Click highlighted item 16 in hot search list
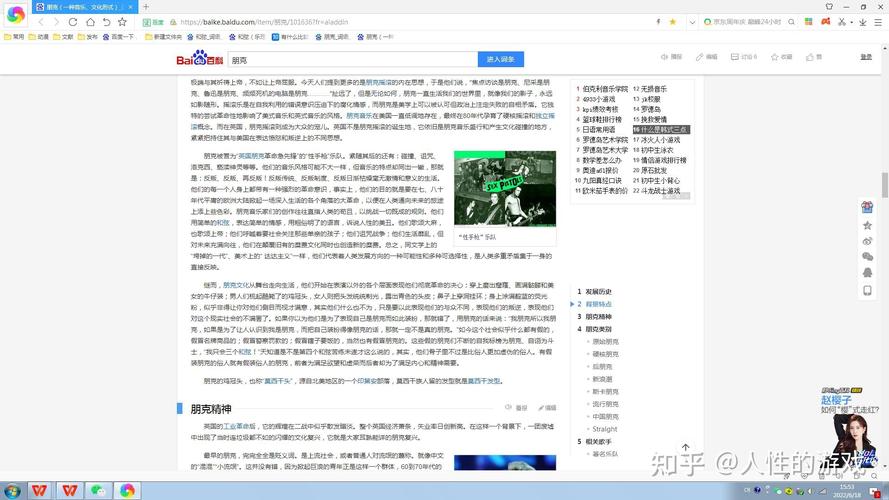Viewport: 889px width, 500px height. [661, 130]
